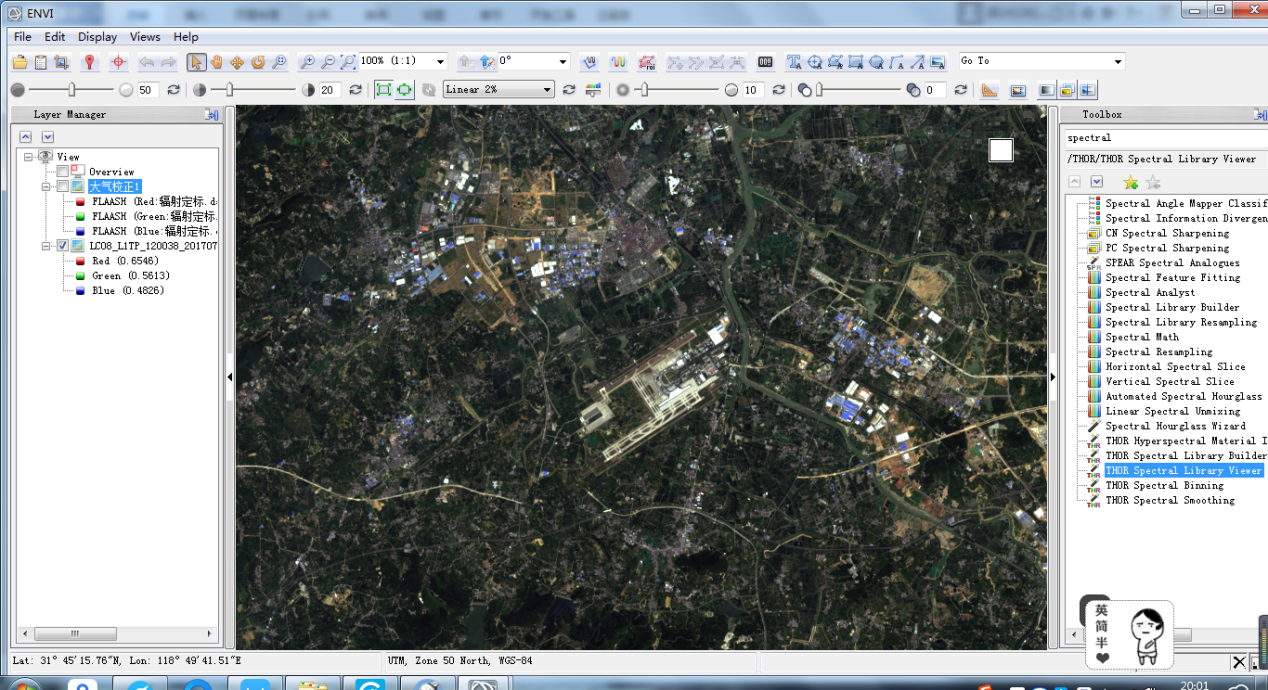Click the Open file folder icon
Screen dimensions: 1268x690
pyautogui.click(x=20, y=62)
